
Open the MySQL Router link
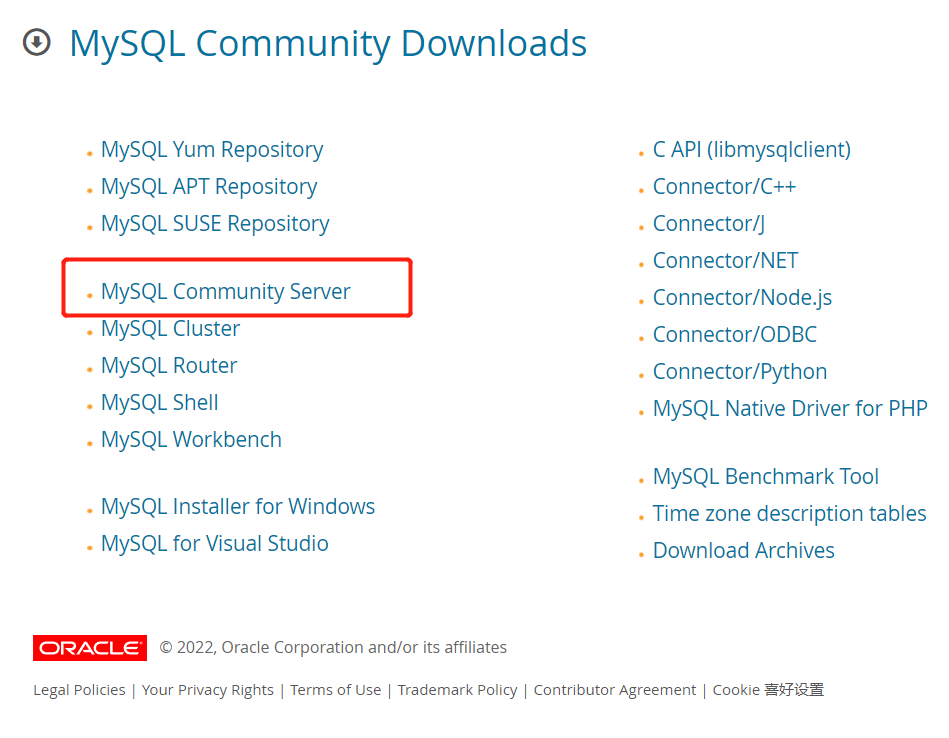(169, 365)
